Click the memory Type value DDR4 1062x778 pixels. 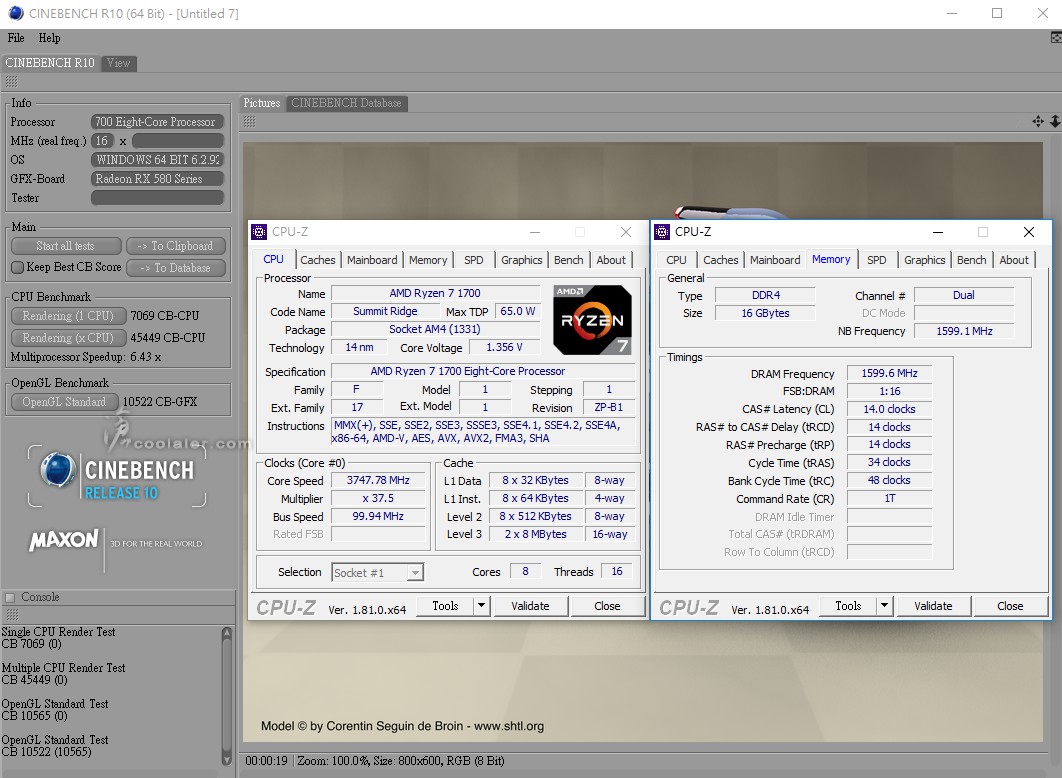click(765, 295)
